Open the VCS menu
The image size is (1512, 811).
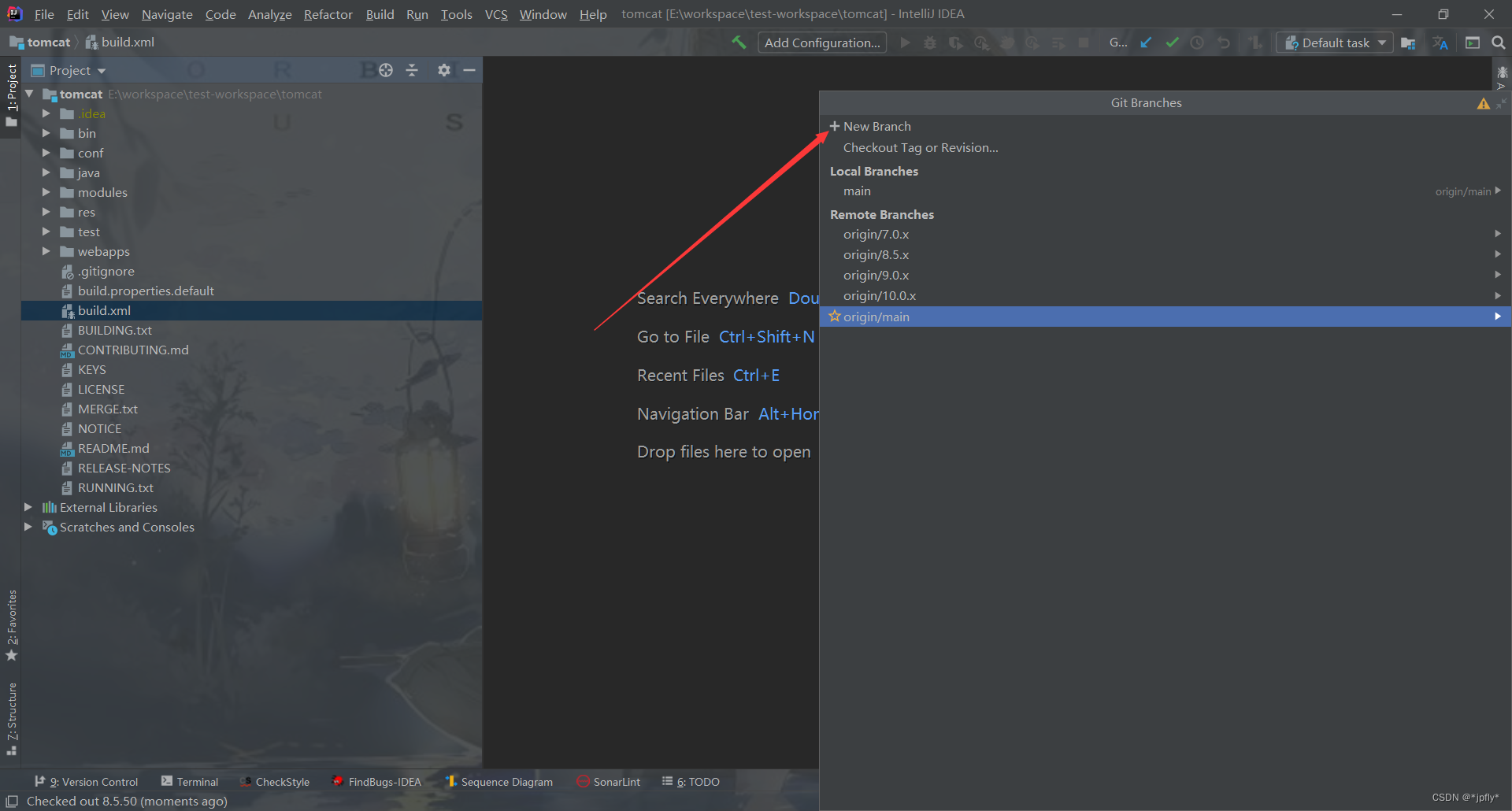tap(496, 14)
